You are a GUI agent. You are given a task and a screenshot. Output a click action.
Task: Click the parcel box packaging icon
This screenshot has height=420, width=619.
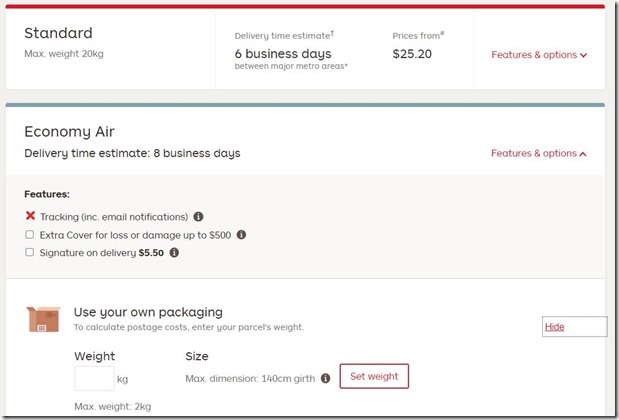44,319
